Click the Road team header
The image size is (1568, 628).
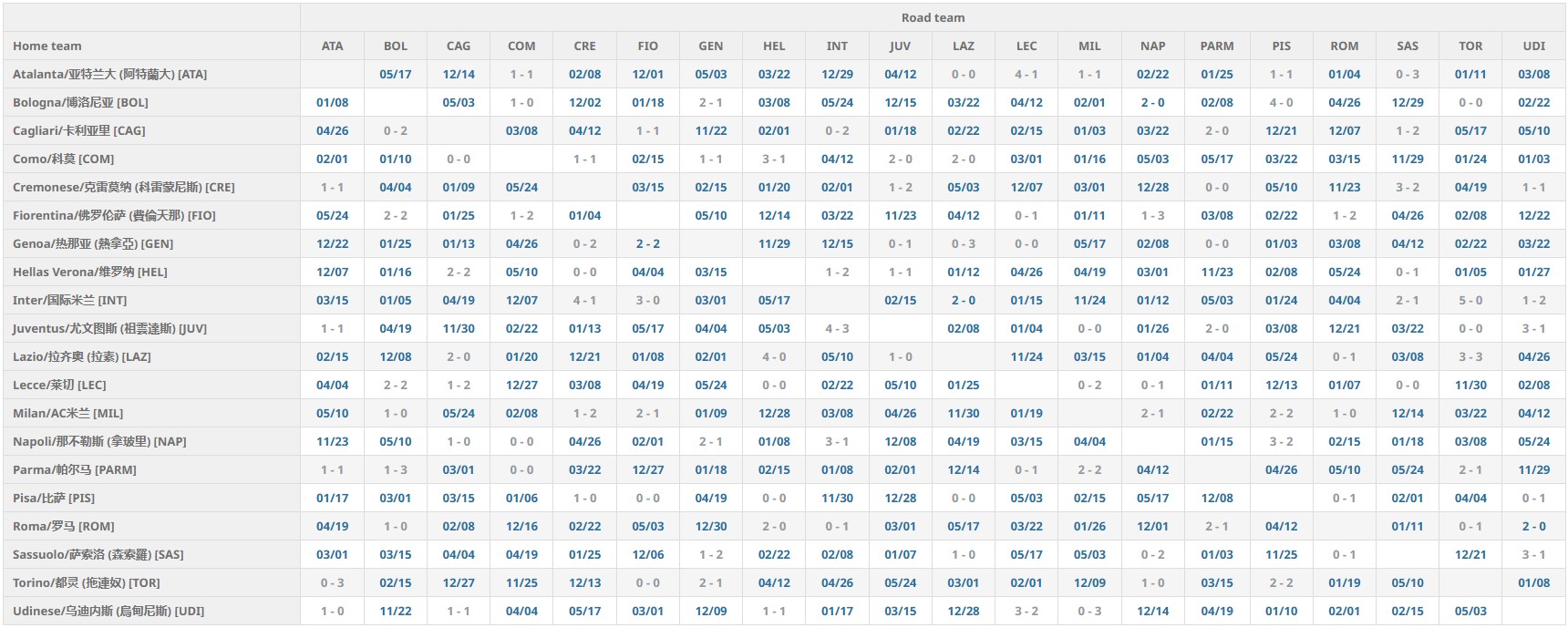tap(933, 17)
